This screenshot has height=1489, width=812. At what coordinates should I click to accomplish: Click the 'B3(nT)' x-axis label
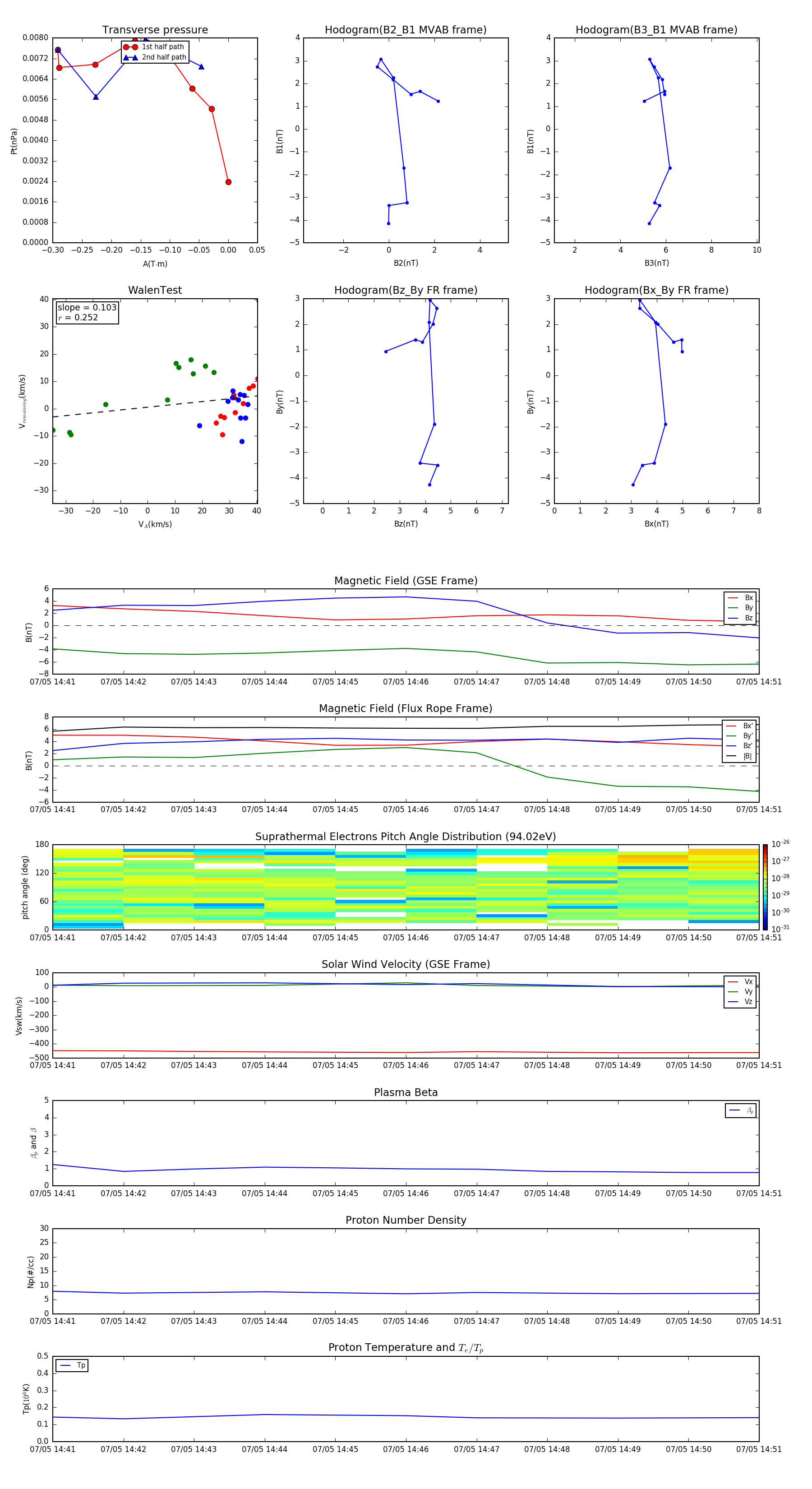click(x=656, y=263)
